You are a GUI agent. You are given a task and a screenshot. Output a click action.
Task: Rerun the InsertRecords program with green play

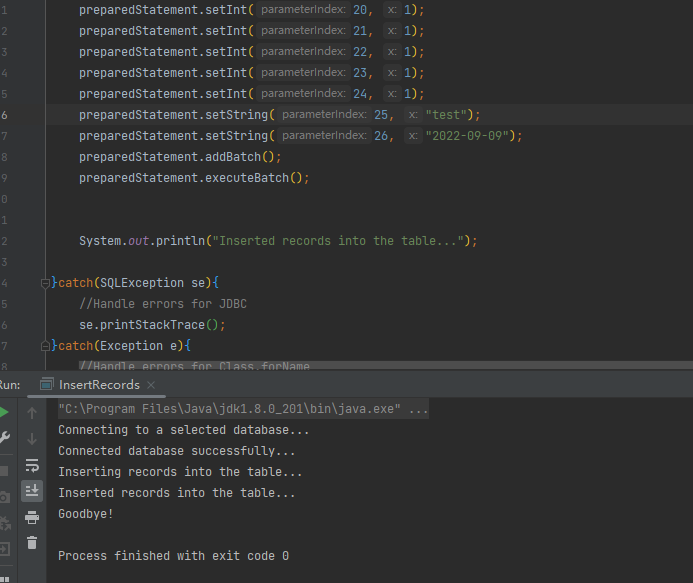(4, 412)
